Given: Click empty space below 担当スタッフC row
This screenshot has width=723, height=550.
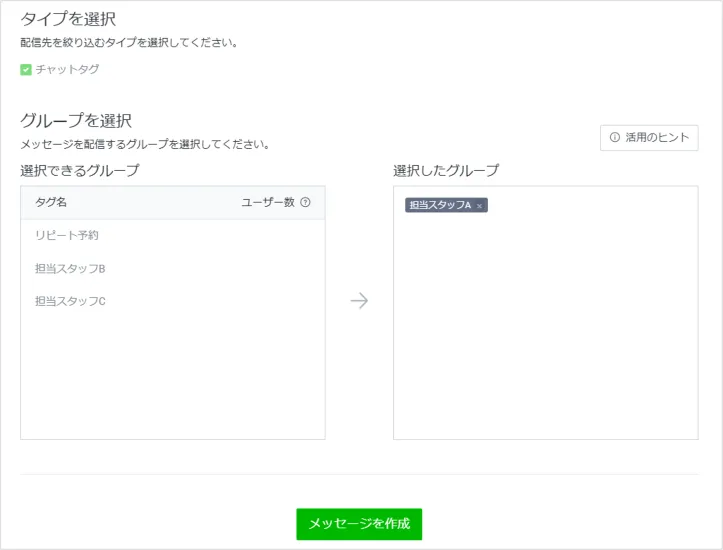Looking at the screenshot, I should [172, 380].
